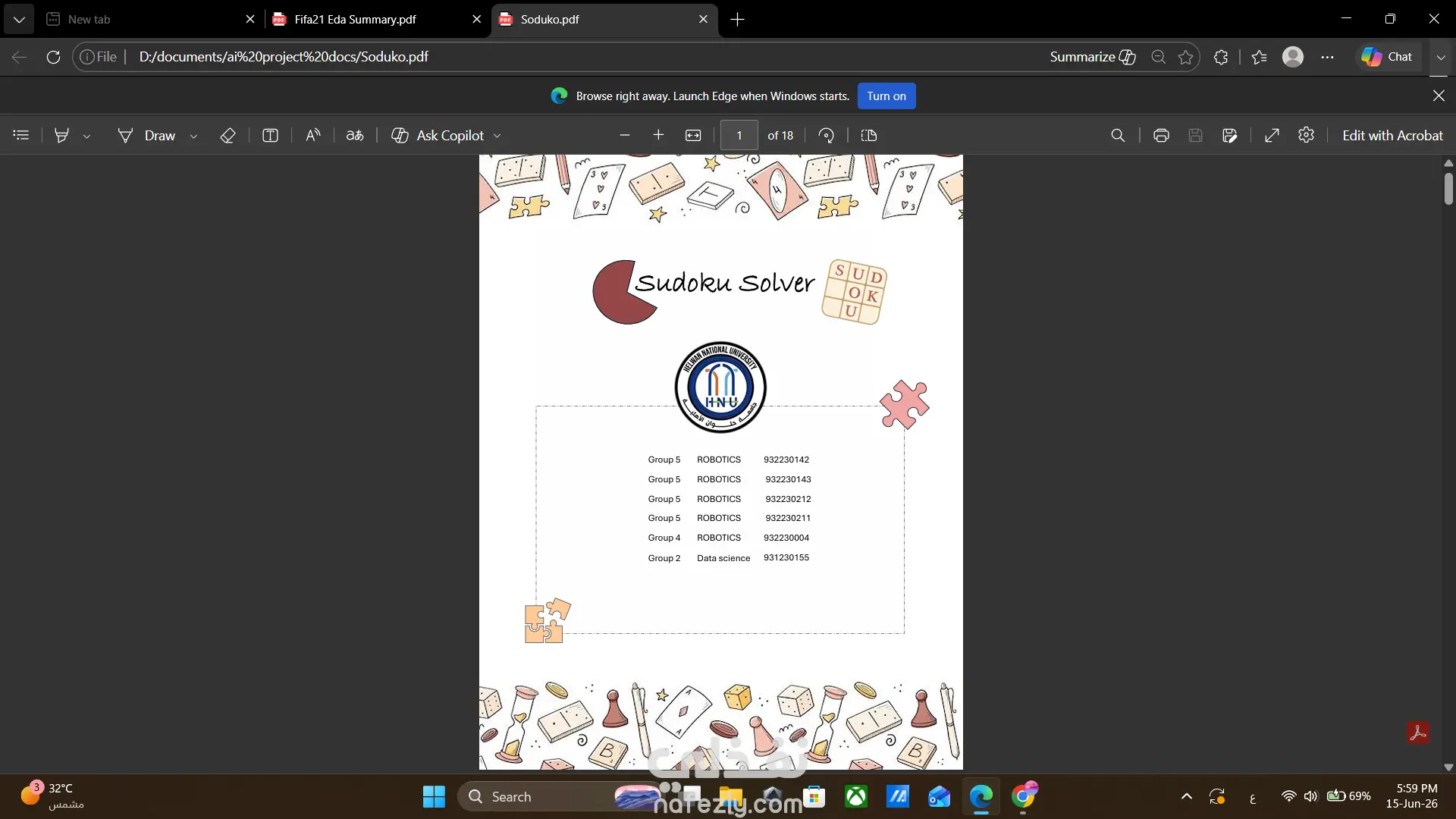The height and width of the screenshot is (819, 1456).
Task: Click the page number input box
Action: click(x=739, y=135)
